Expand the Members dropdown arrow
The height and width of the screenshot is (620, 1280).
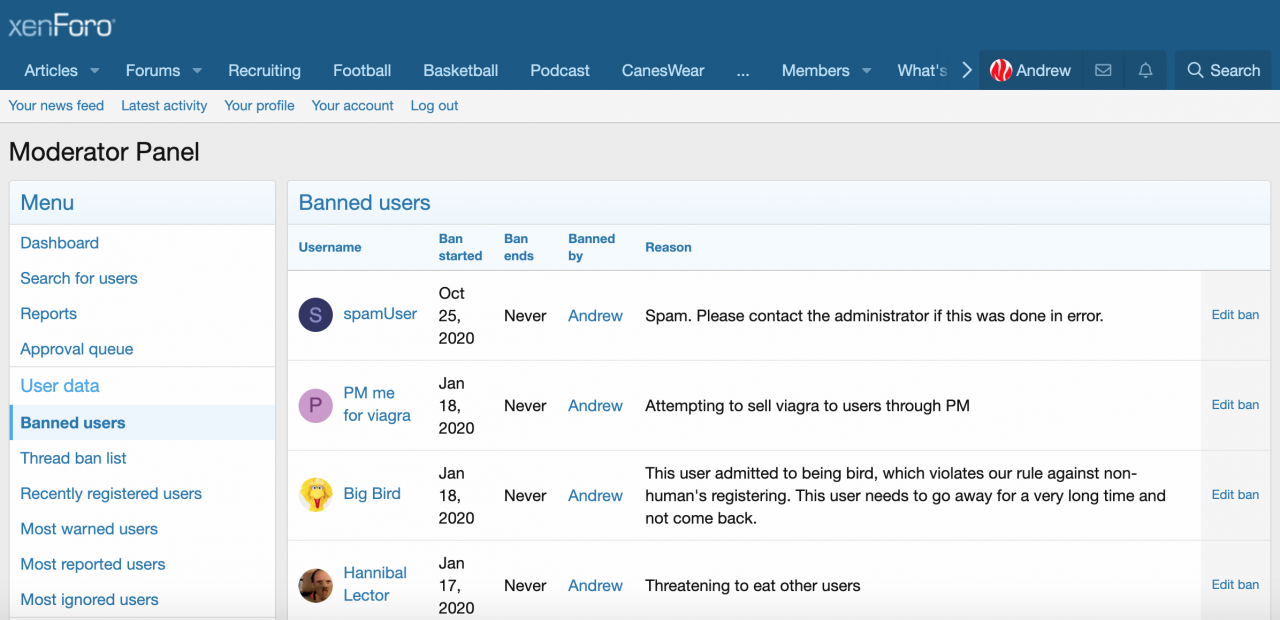click(866, 71)
